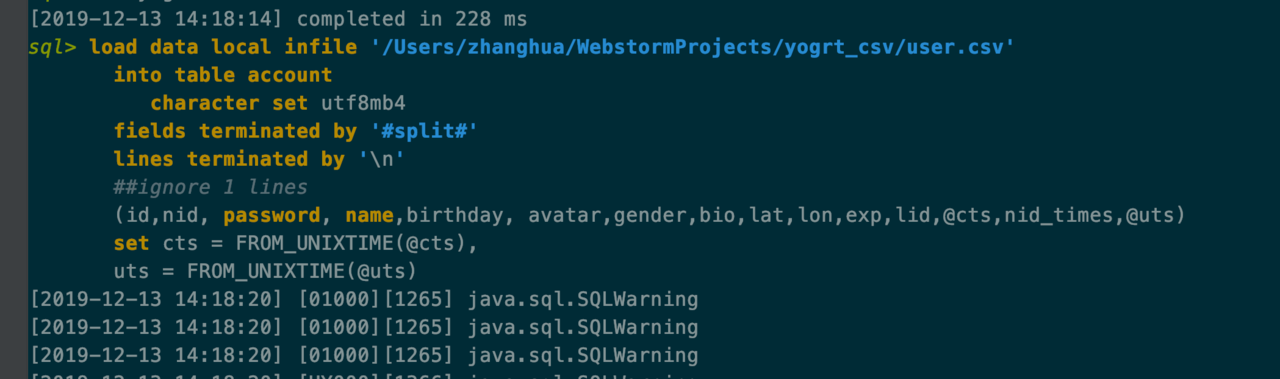Click the 'into table account' line
Screen dimensions: 1280x379
223,74
